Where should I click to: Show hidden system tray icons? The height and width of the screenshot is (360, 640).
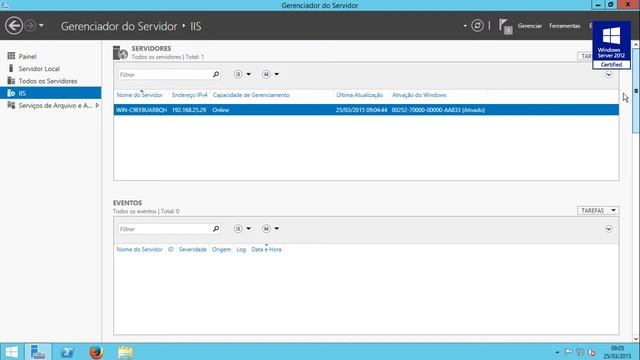coord(557,352)
